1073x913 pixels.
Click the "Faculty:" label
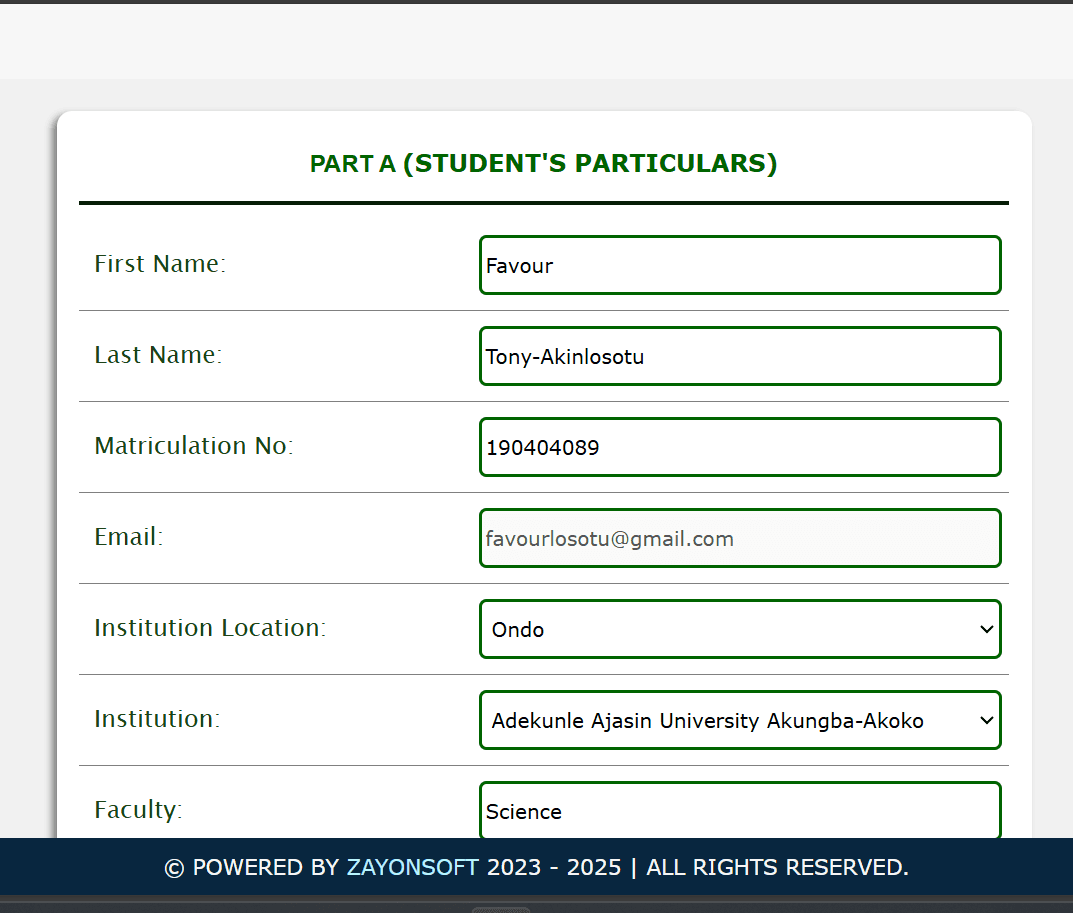138,810
